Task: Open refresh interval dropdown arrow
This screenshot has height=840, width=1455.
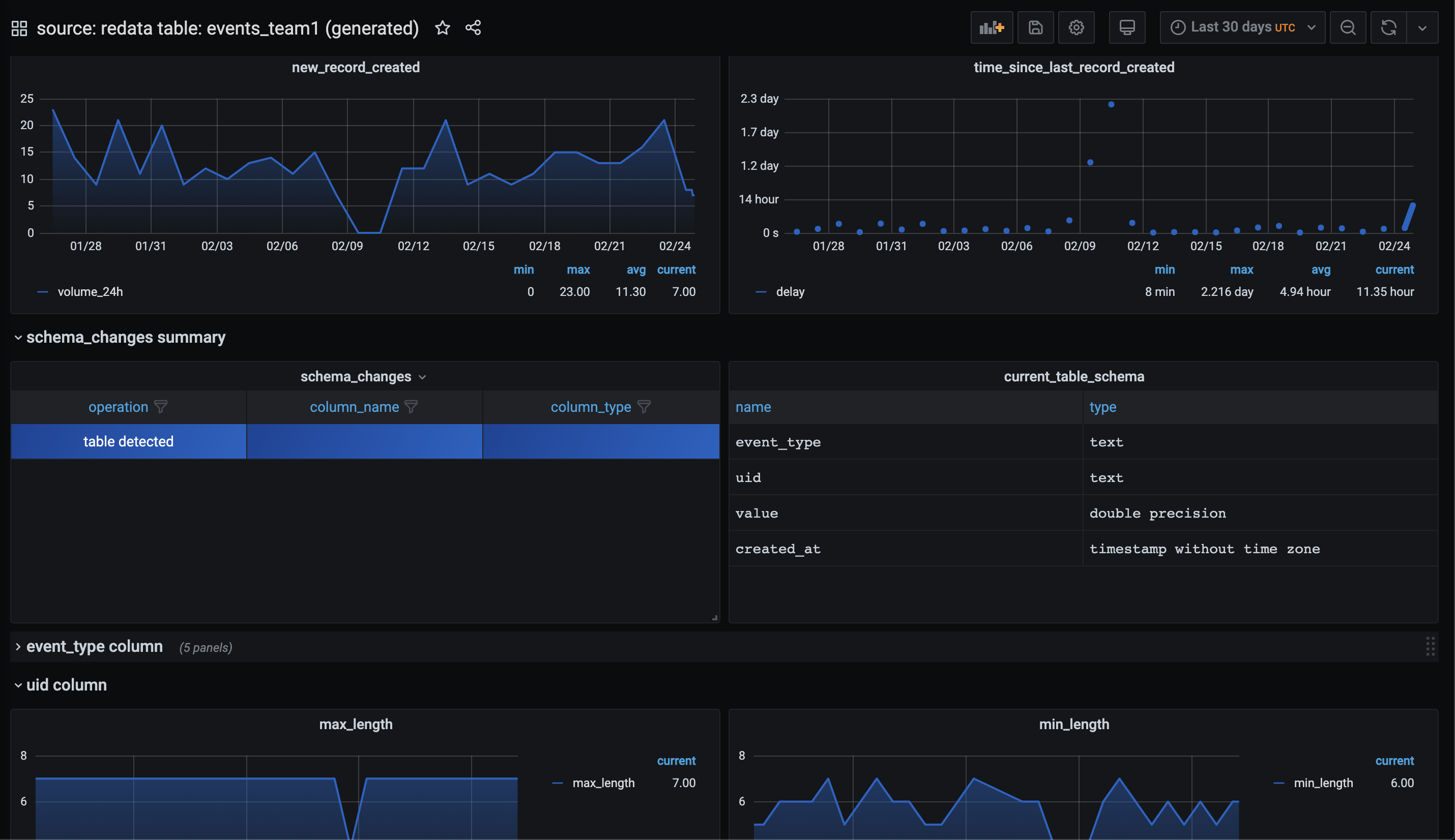Action: click(x=1422, y=27)
